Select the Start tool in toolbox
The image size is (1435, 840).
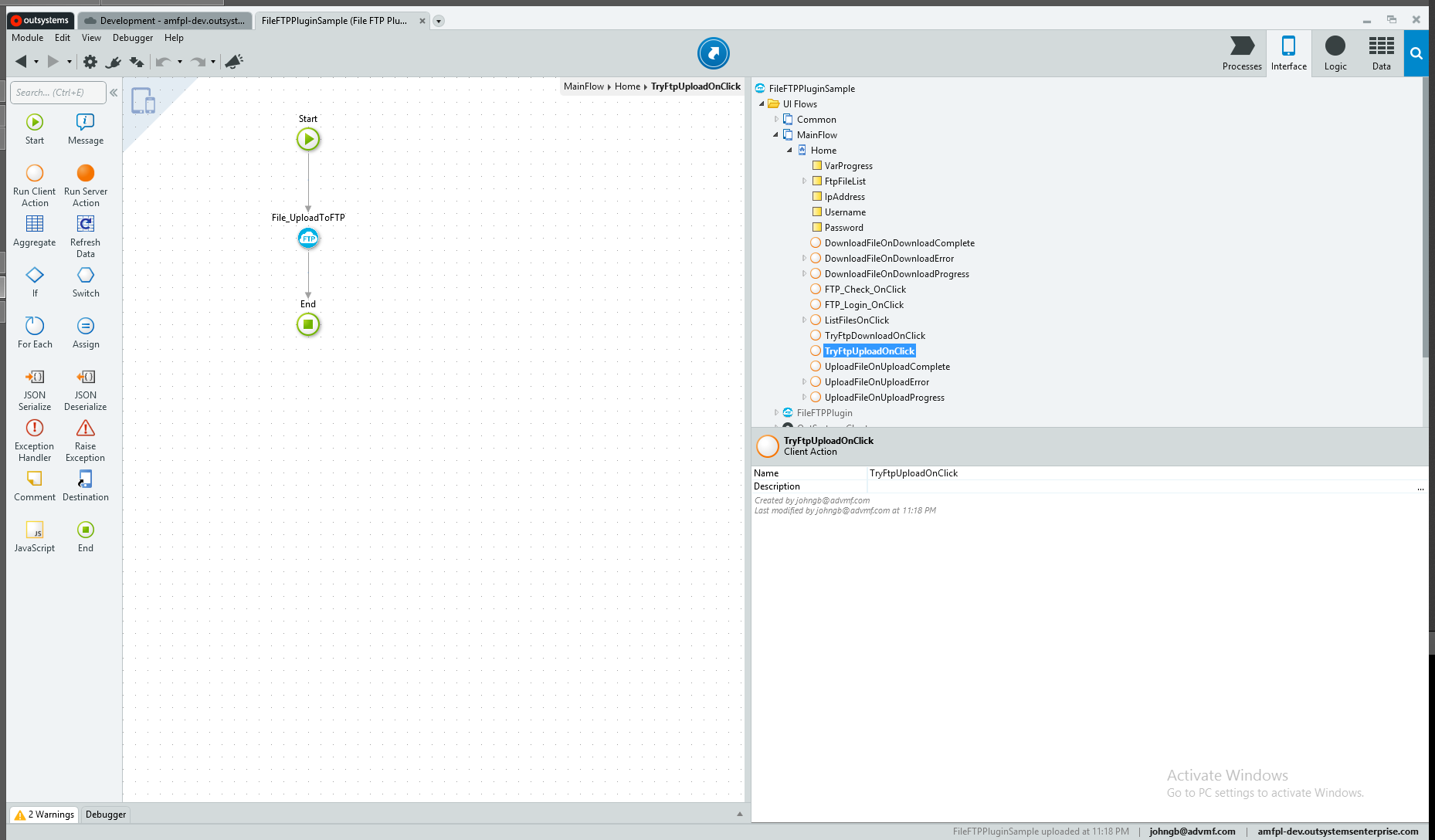(35, 129)
